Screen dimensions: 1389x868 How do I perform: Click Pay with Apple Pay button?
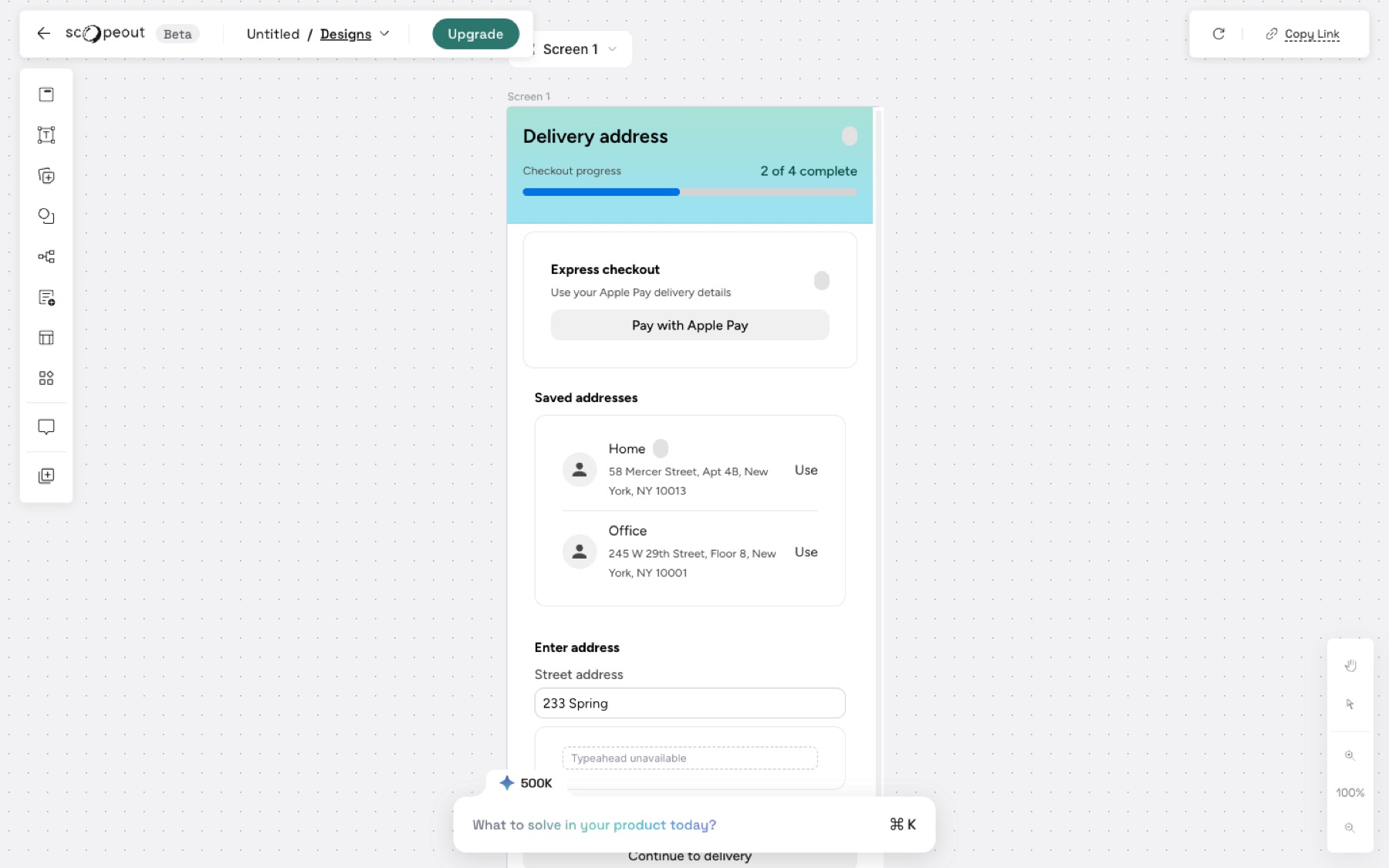(x=690, y=325)
